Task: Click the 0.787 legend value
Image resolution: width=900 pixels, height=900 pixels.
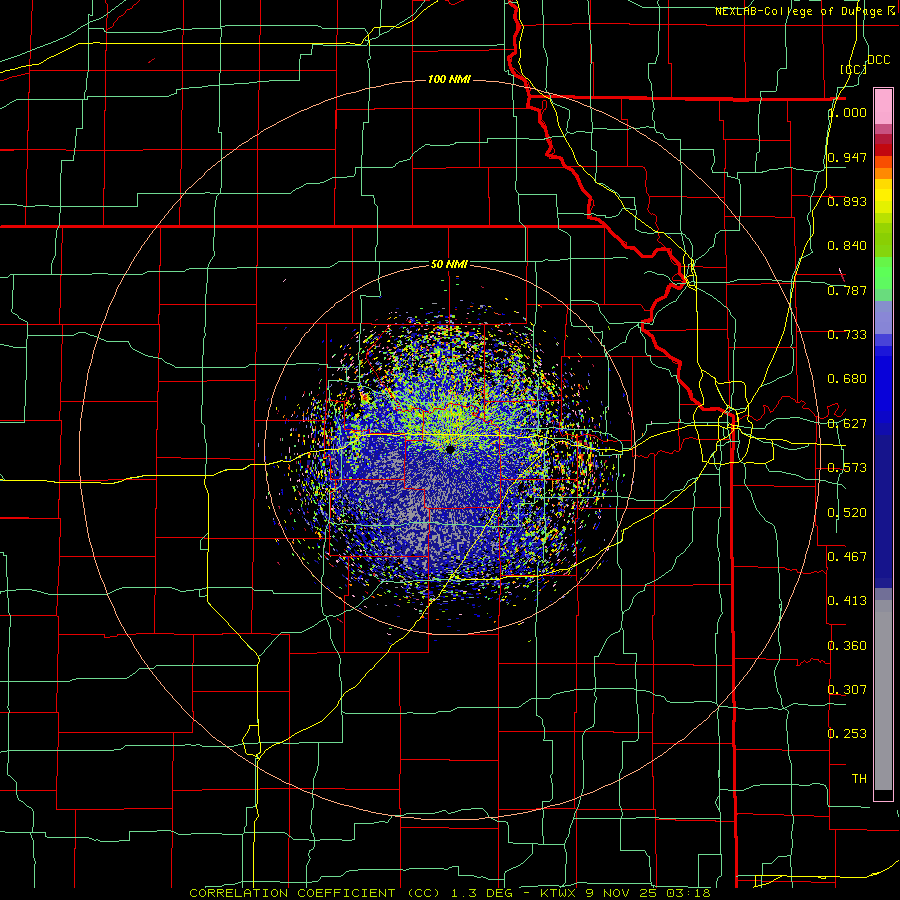Action: pos(847,290)
